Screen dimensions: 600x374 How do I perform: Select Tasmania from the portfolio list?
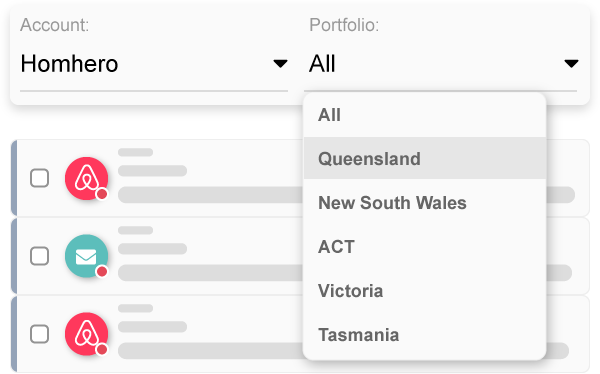coord(425,335)
